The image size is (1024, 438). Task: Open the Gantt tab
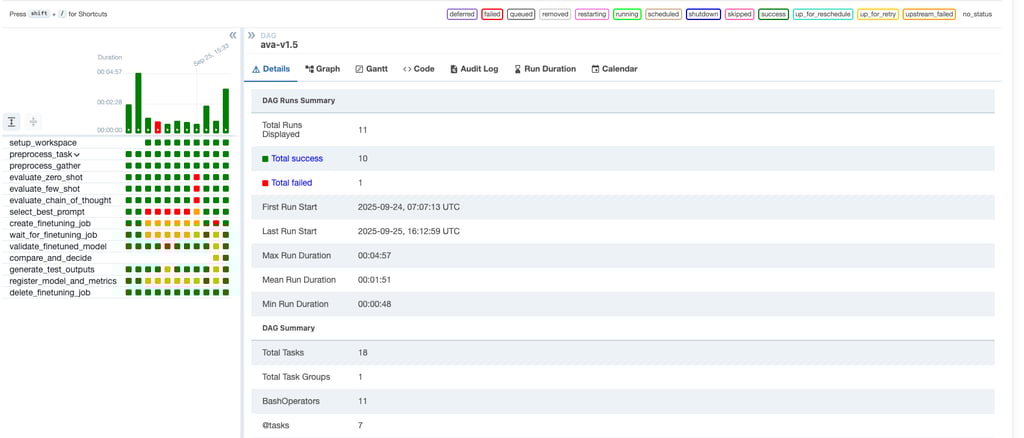pyautogui.click(x=372, y=69)
